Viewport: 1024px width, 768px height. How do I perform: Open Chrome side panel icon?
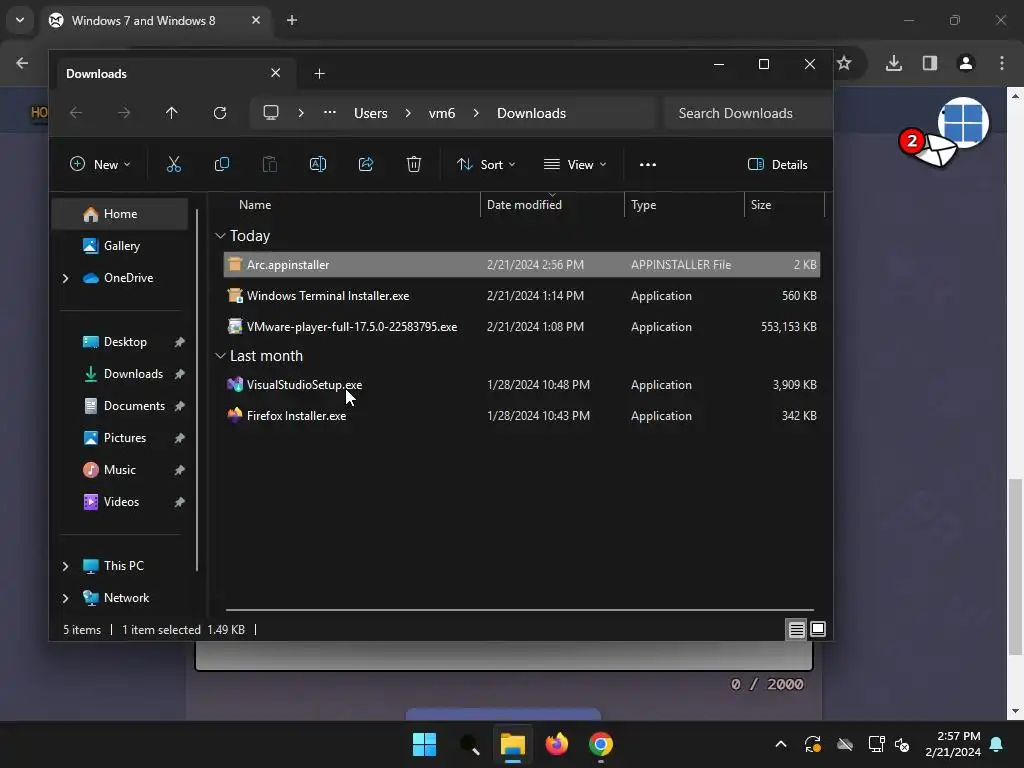(x=930, y=63)
